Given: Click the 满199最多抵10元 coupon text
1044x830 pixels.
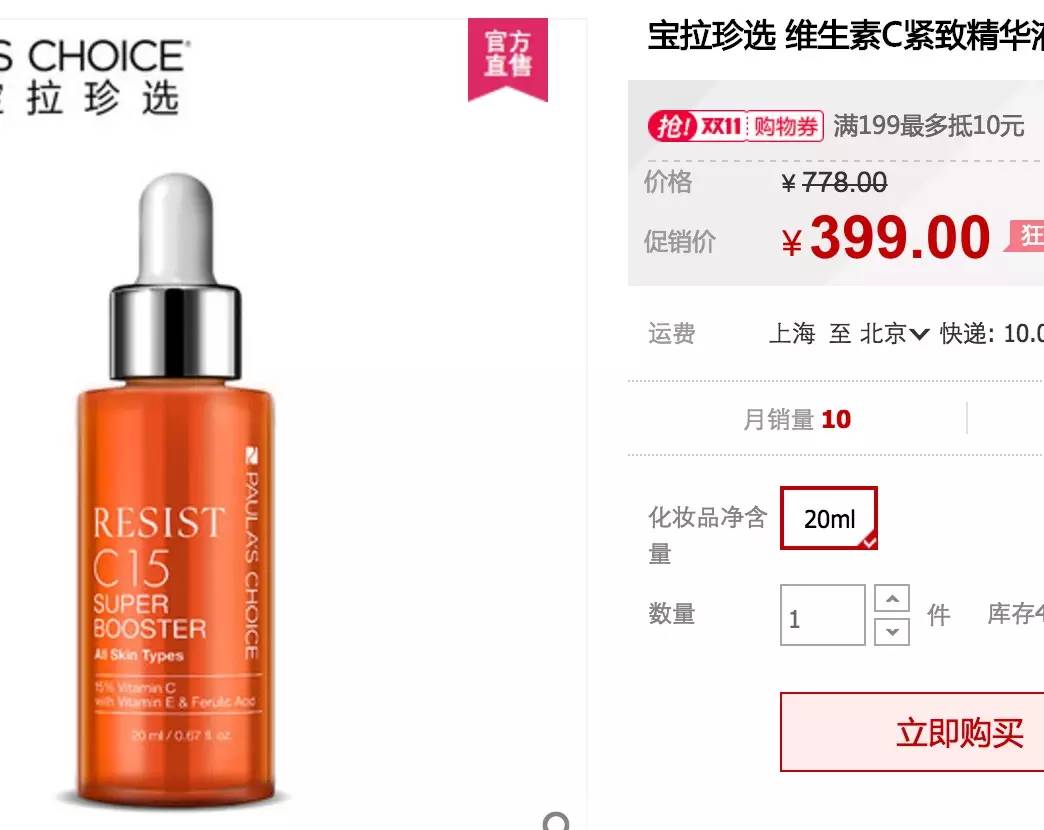Looking at the screenshot, I should click(x=929, y=125).
